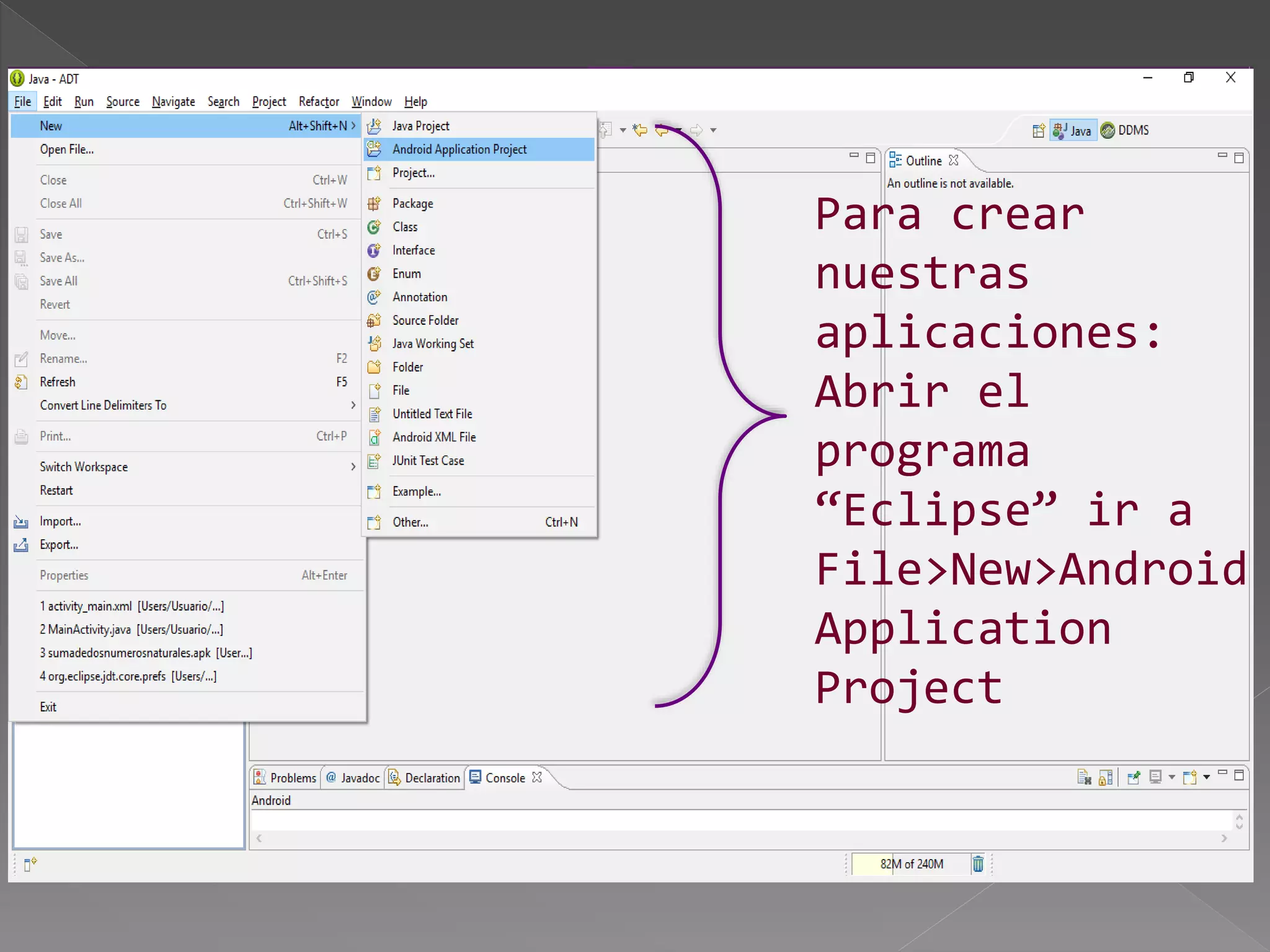Close the Console tab
The image size is (1270, 952).
[x=537, y=777]
